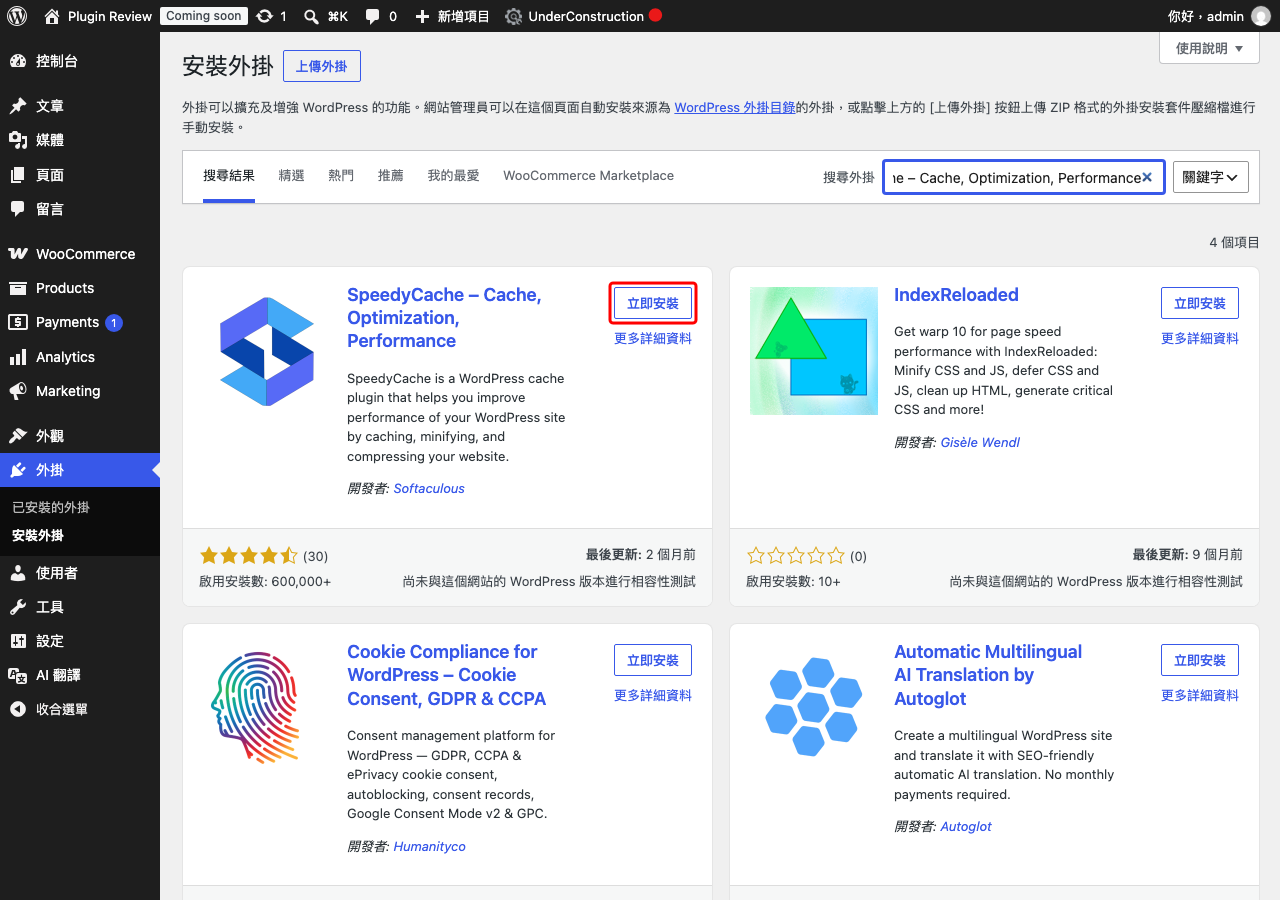The width and height of the screenshot is (1280, 900).
Task: Open the Cookie Compliance plugin title link
Action: point(446,675)
